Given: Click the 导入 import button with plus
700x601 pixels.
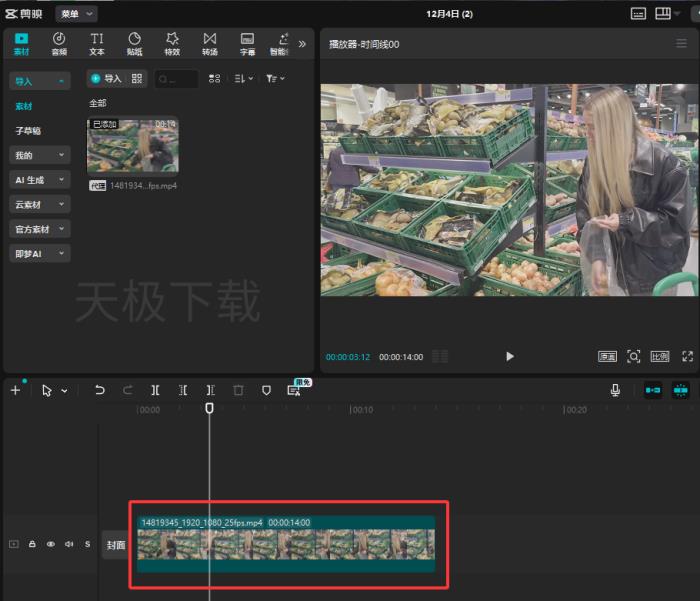Looking at the screenshot, I should click(105, 78).
